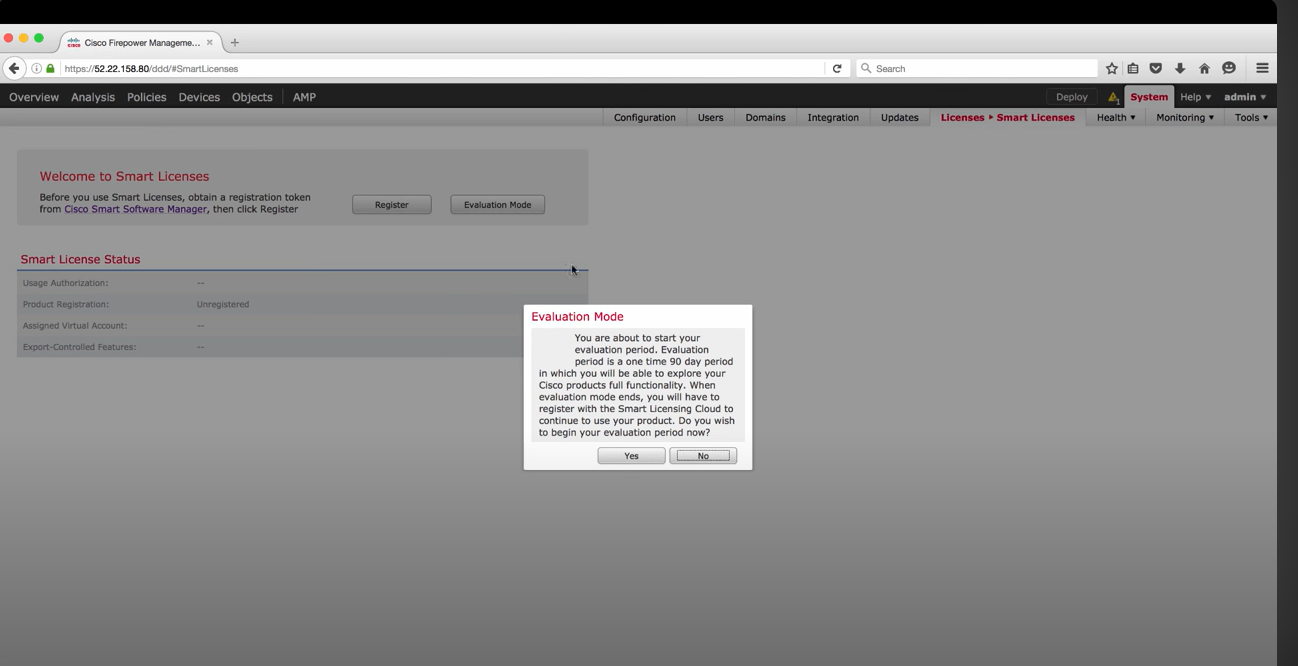This screenshot has height=666, width=1298.
Task: Go to the Users tab
Action: pos(710,117)
